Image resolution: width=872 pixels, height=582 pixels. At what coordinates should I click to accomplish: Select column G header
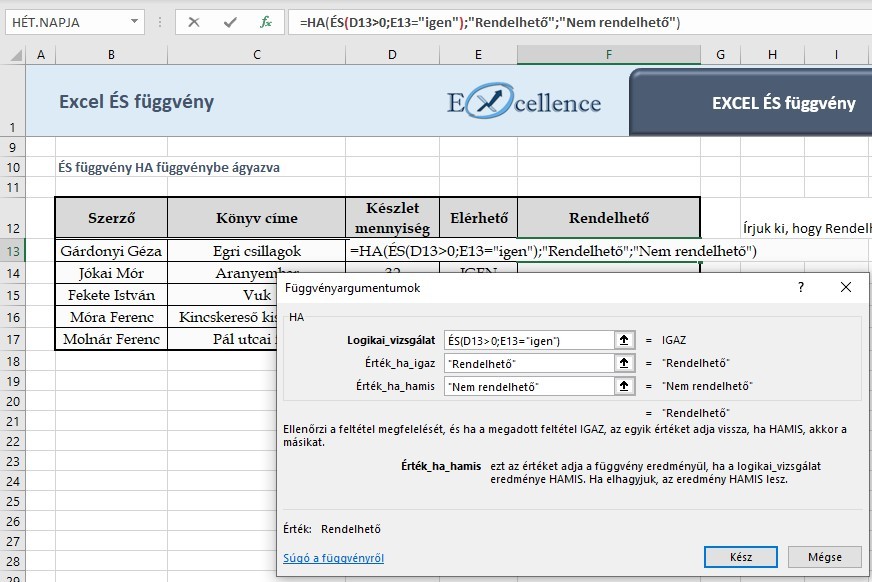click(x=720, y=54)
